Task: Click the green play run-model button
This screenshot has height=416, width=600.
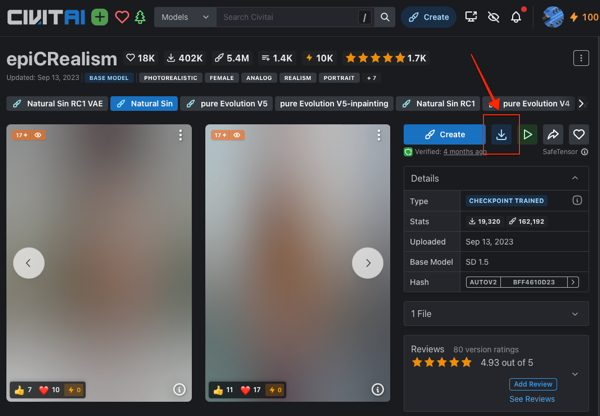Action: (x=527, y=135)
